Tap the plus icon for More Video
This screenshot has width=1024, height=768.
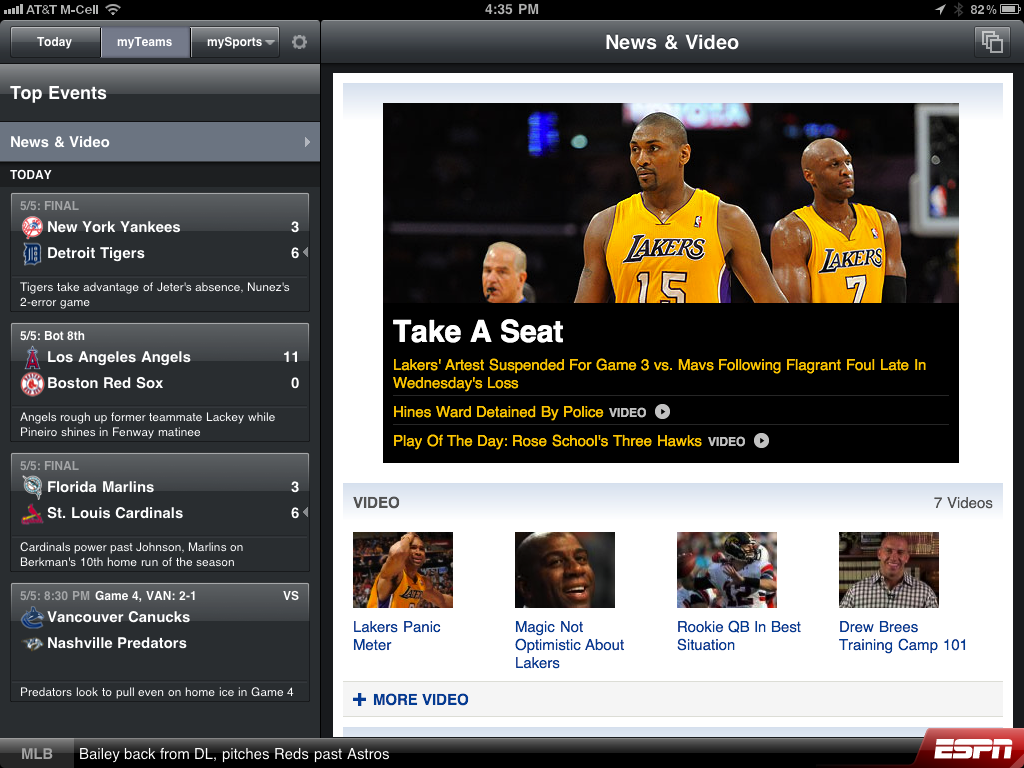(359, 699)
